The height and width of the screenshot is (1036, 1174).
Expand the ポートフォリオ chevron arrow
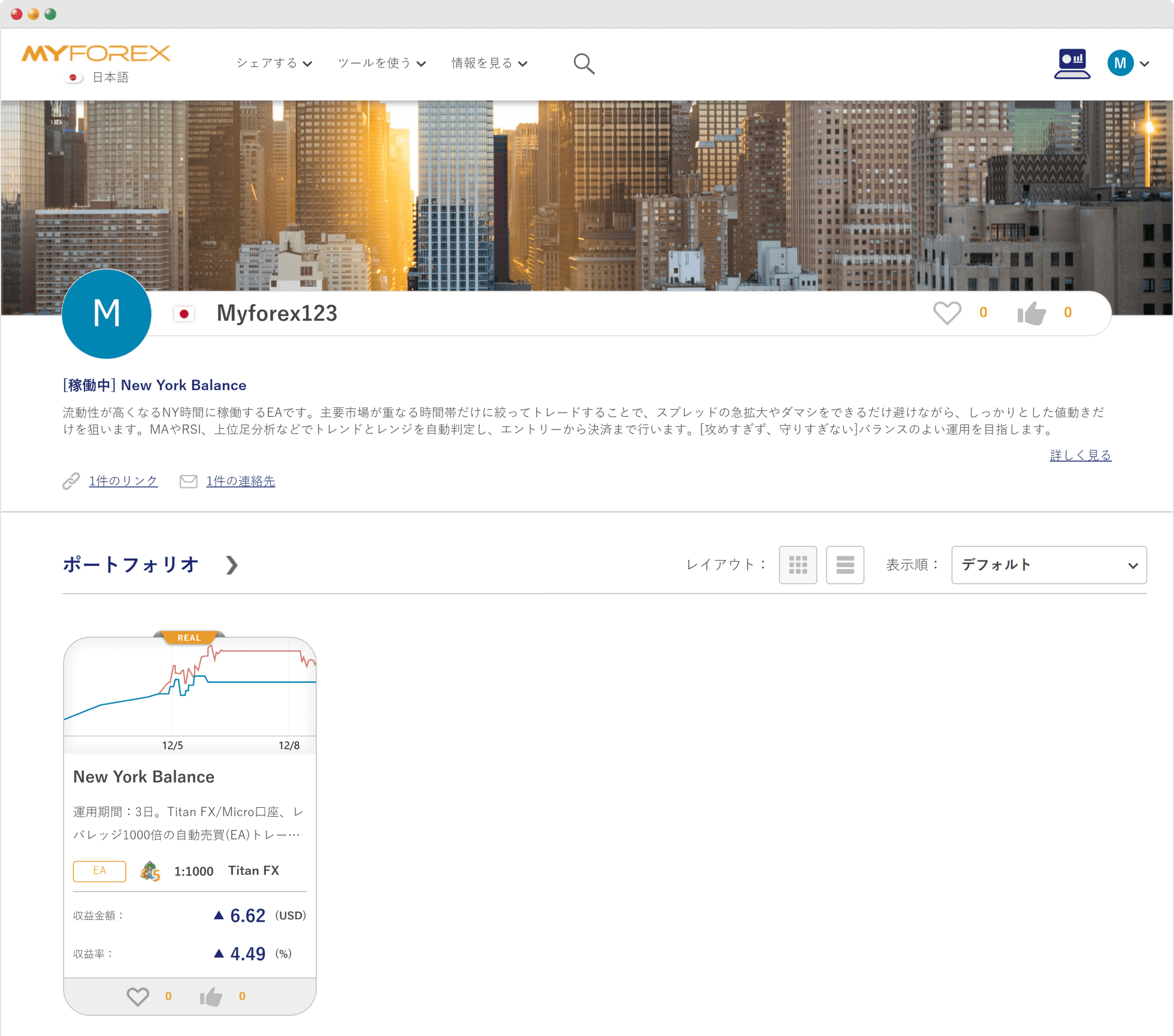point(232,565)
